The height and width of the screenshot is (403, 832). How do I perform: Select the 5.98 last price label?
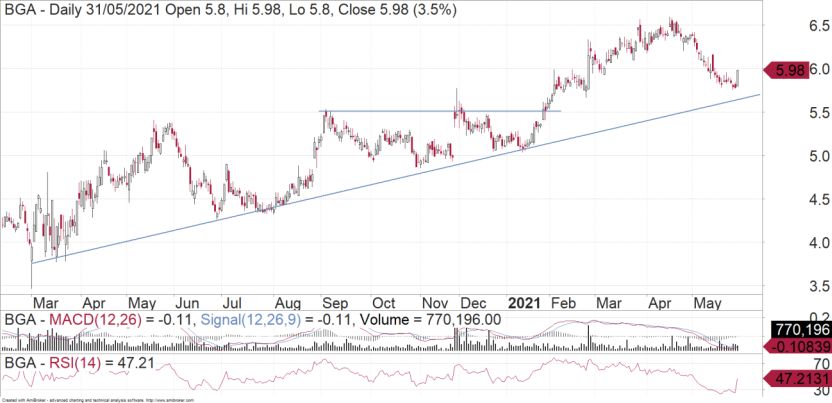click(x=787, y=70)
